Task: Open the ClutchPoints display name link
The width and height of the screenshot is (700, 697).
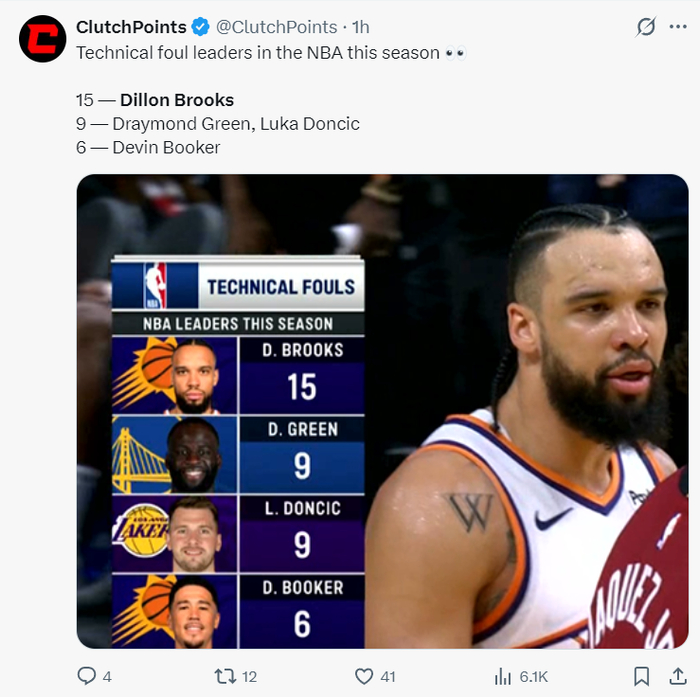Action: point(131,27)
